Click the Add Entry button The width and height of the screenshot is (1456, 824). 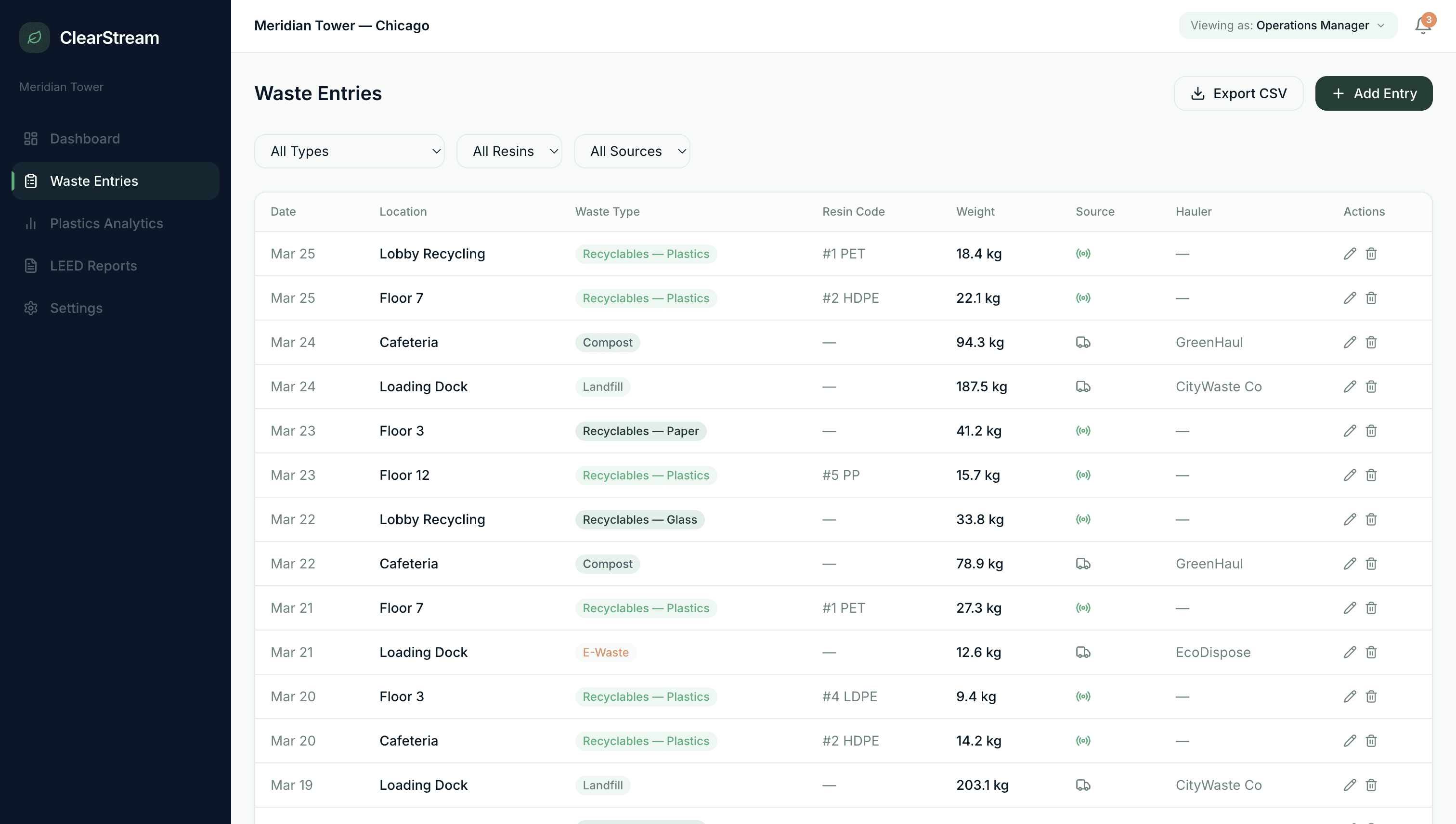tap(1373, 93)
